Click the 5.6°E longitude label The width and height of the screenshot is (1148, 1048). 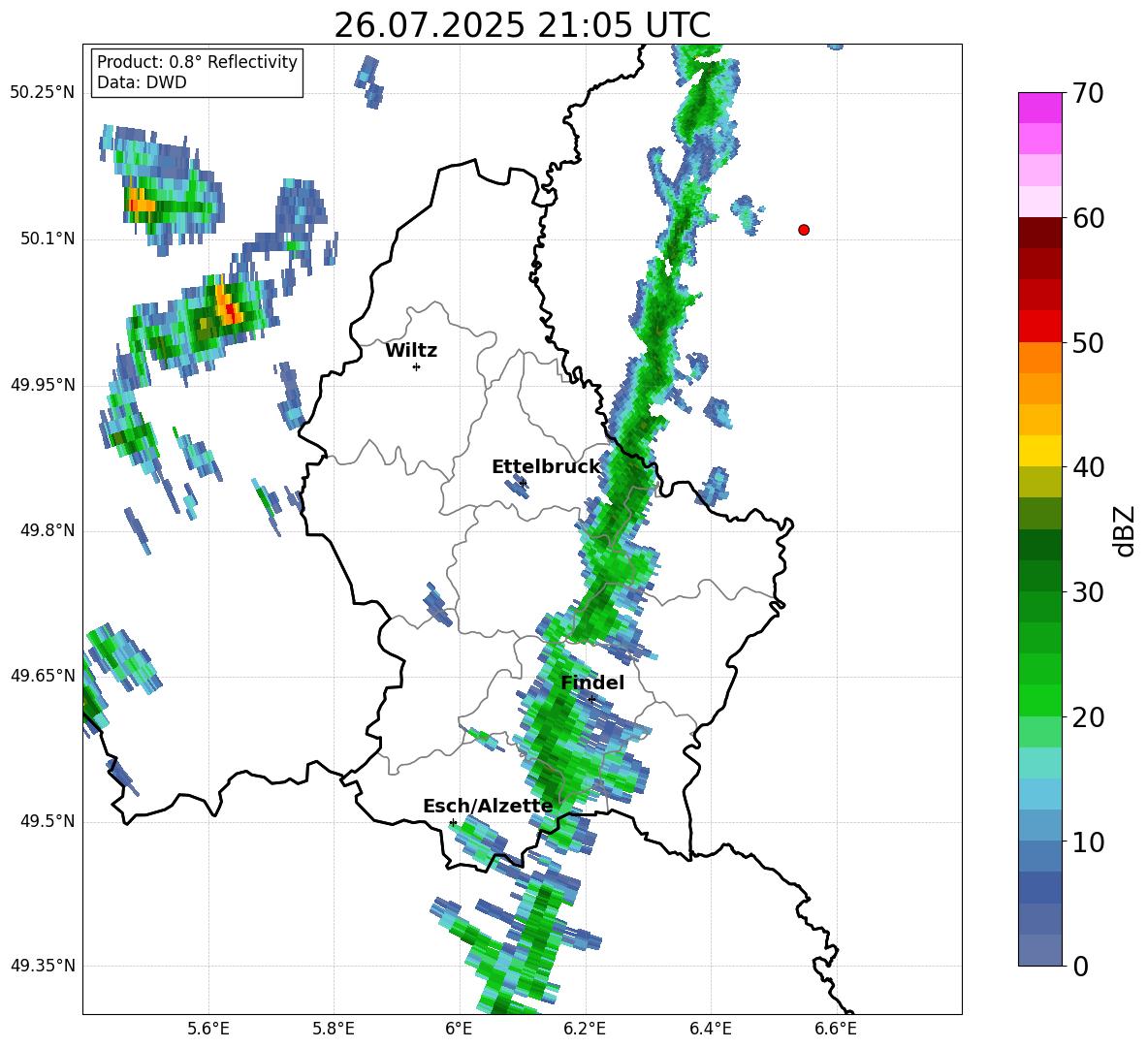(x=208, y=1029)
